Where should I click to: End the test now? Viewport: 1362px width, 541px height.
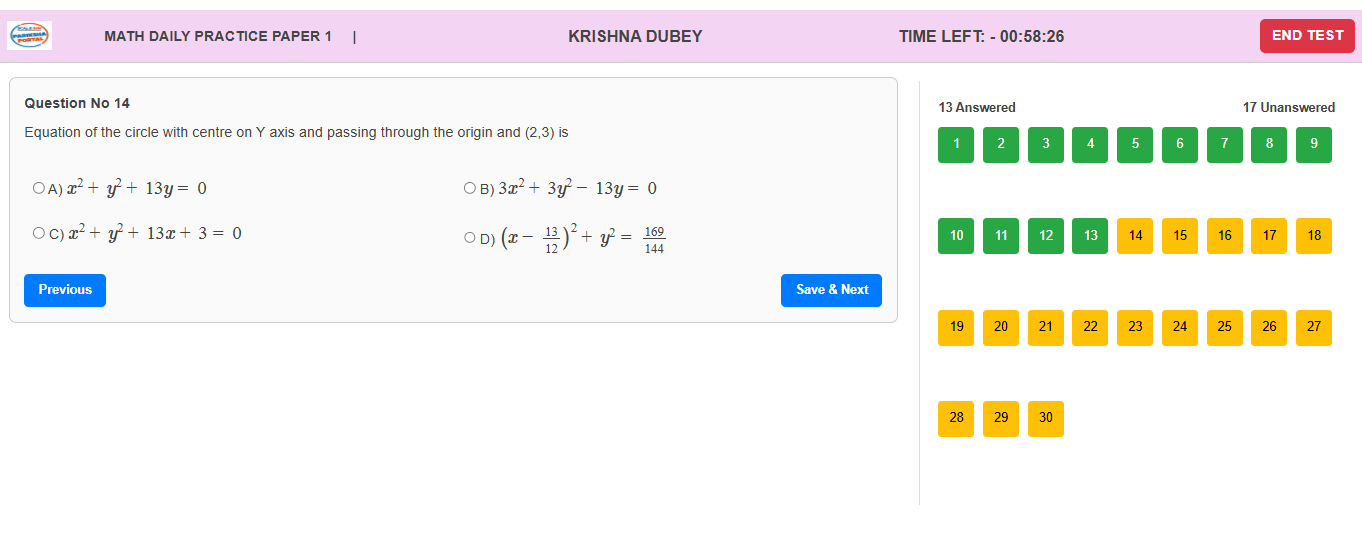click(x=1307, y=36)
